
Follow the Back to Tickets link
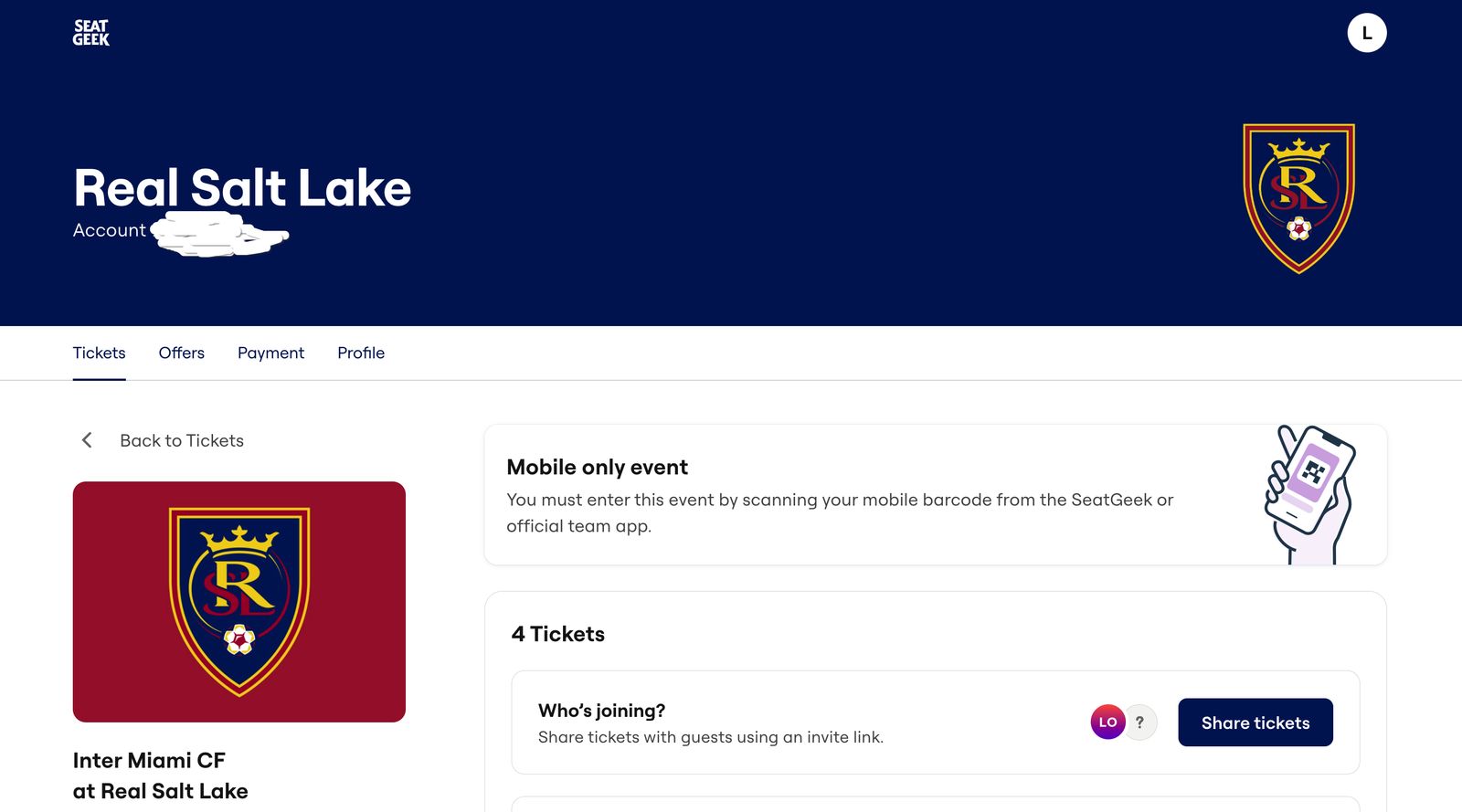tap(182, 440)
